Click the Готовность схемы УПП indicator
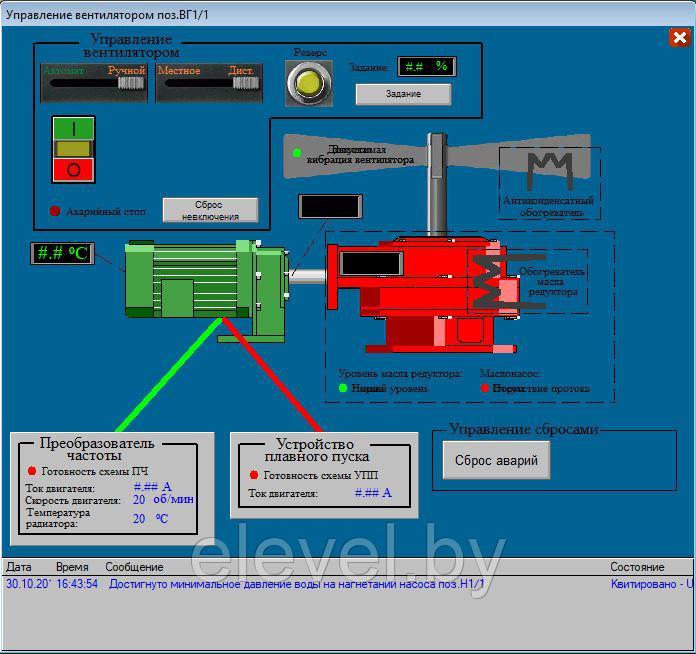696x654 pixels. pyautogui.click(x=254, y=475)
